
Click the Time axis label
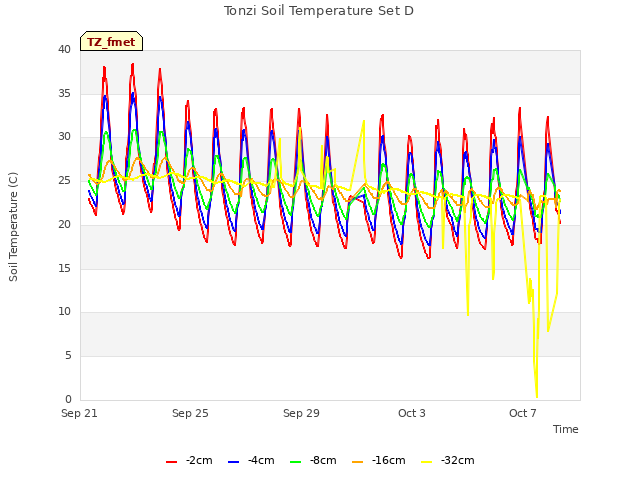coord(566,429)
